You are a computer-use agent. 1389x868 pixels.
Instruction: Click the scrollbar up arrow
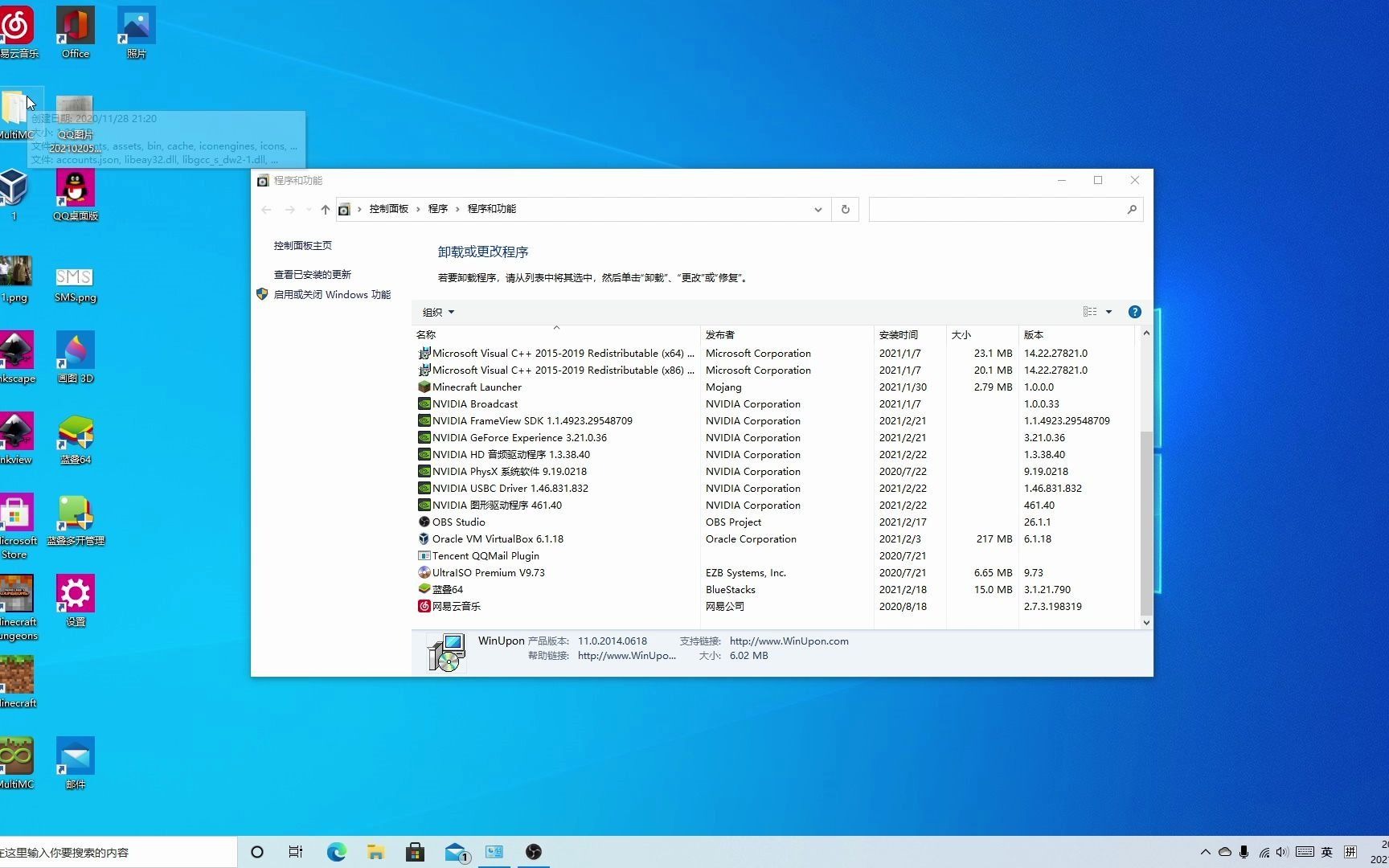point(1146,333)
